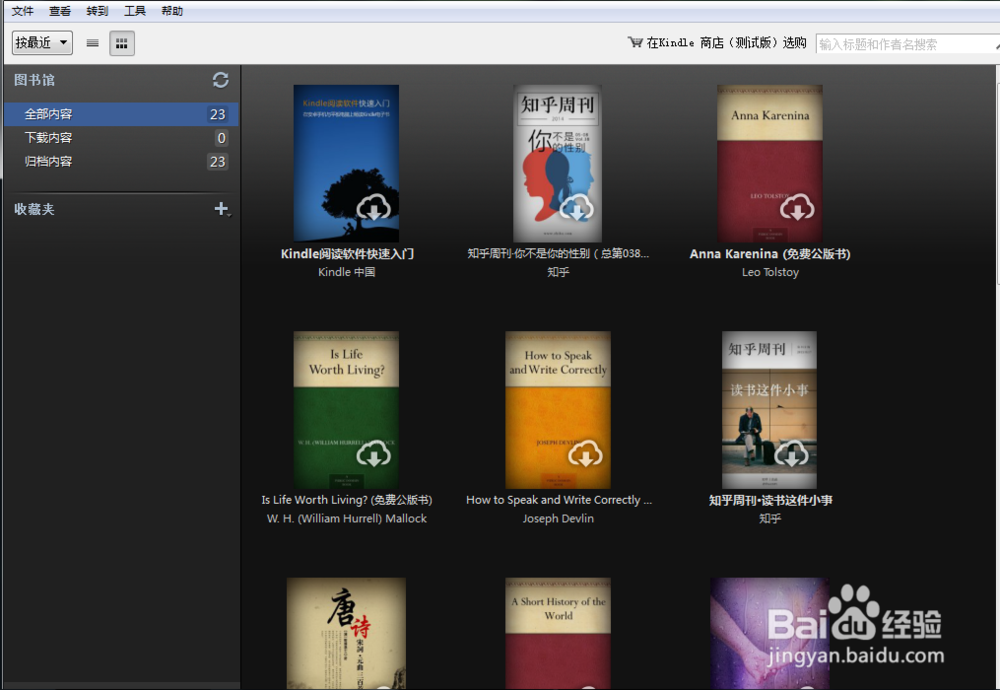
Task: Click the shopping cart icon
Action: pyautogui.click(x=635, y=42)
